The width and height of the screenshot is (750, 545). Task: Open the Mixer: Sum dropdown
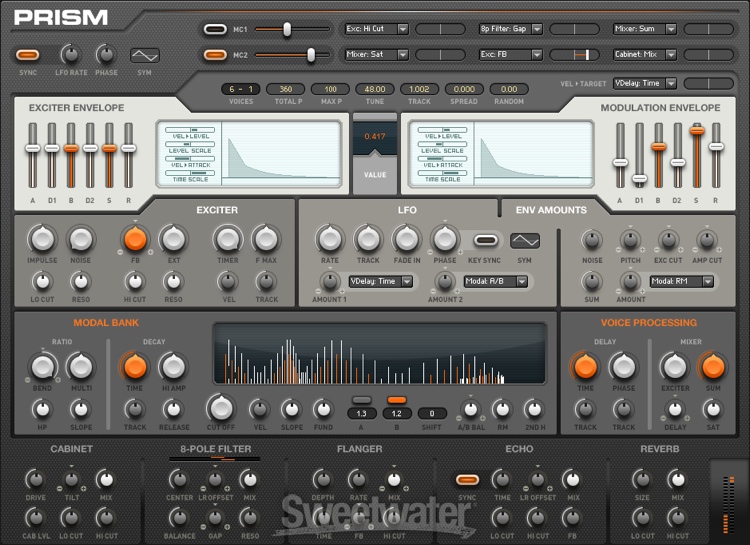[x=645, y=29]
